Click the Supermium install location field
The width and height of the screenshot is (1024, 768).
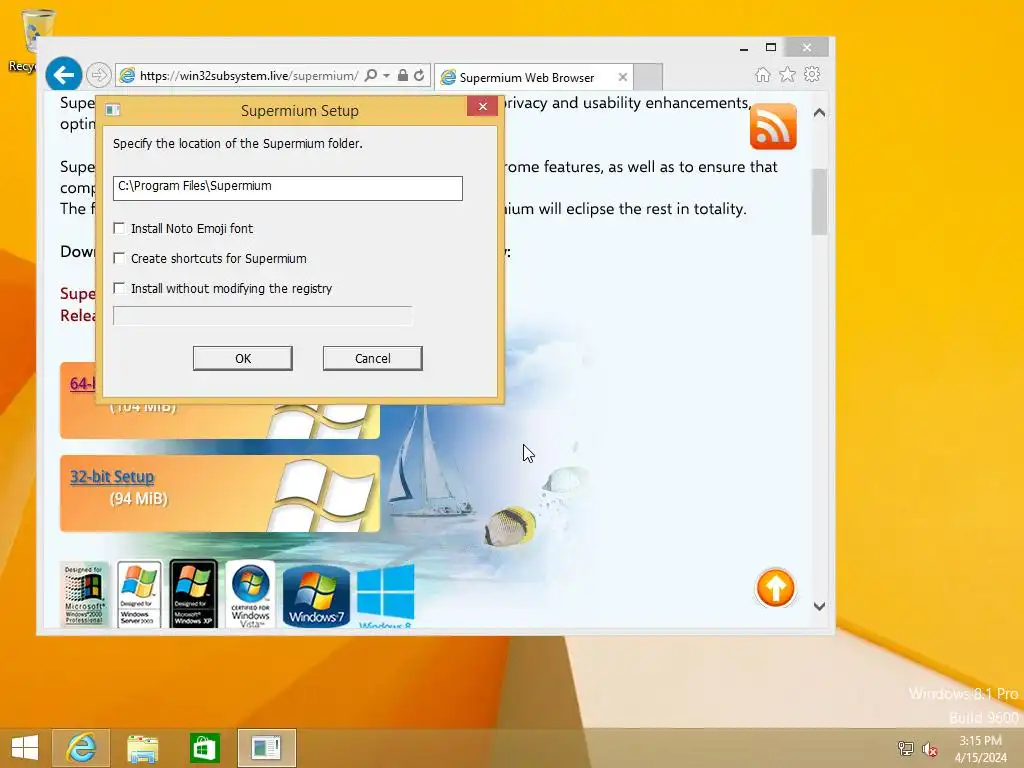[x=287, y=188]
